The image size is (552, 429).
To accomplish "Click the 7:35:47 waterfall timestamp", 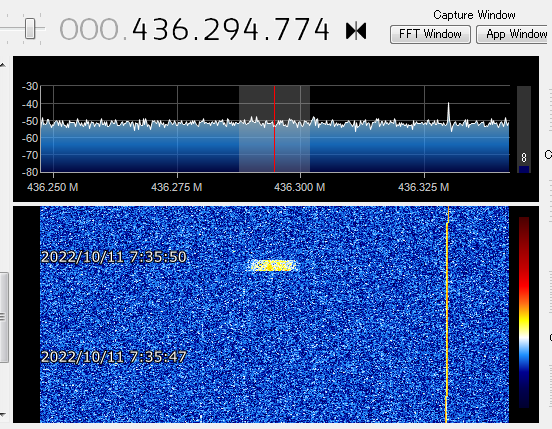I will pos(113,357).
